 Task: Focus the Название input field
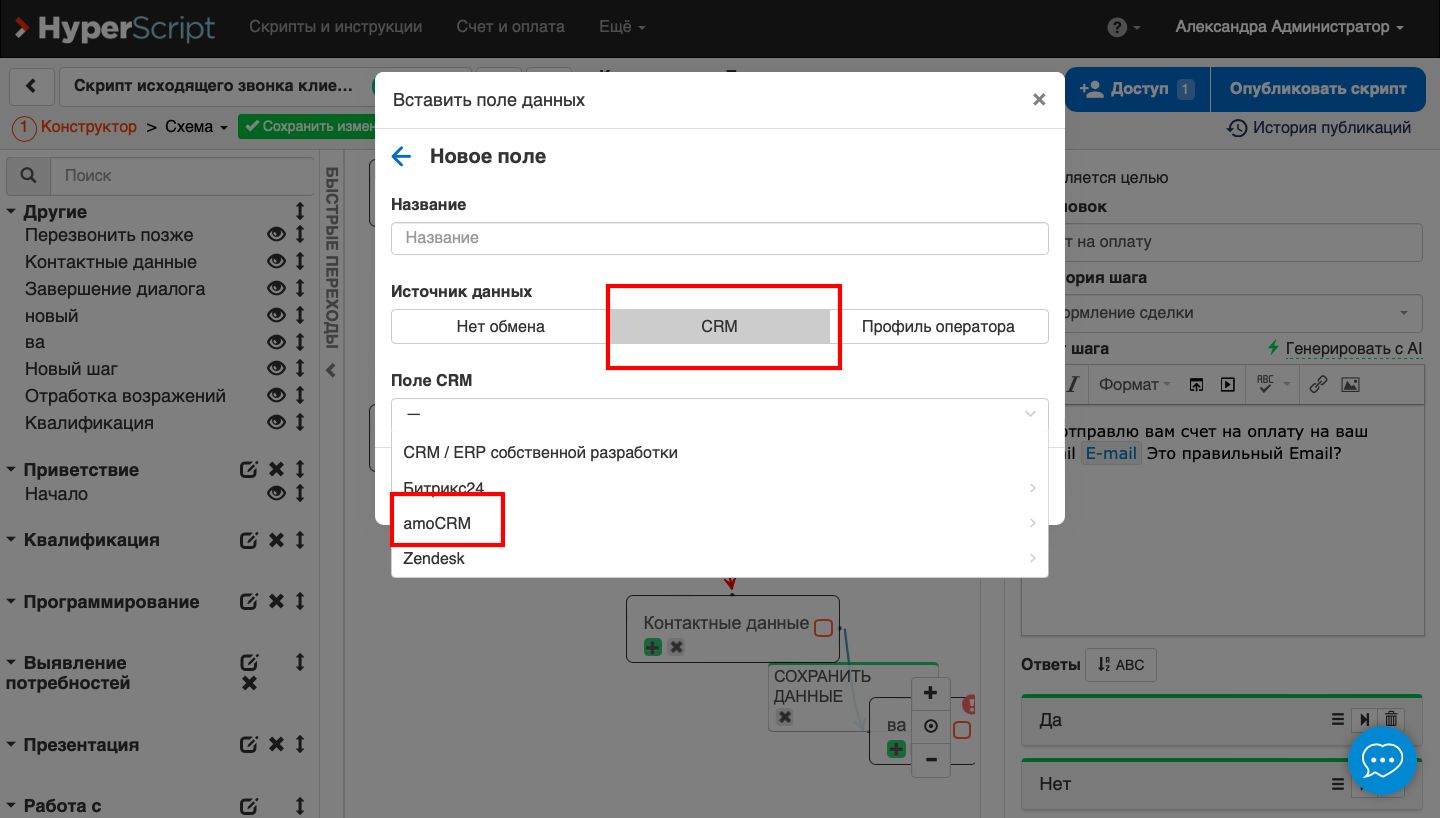tap(720, 238)
